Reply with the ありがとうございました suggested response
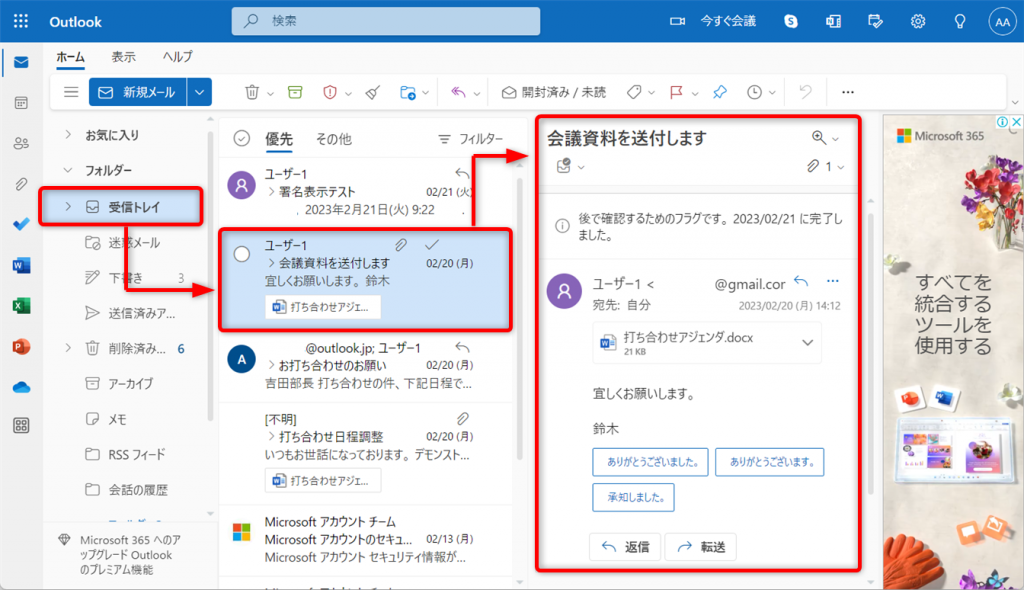 coord(650,462)
